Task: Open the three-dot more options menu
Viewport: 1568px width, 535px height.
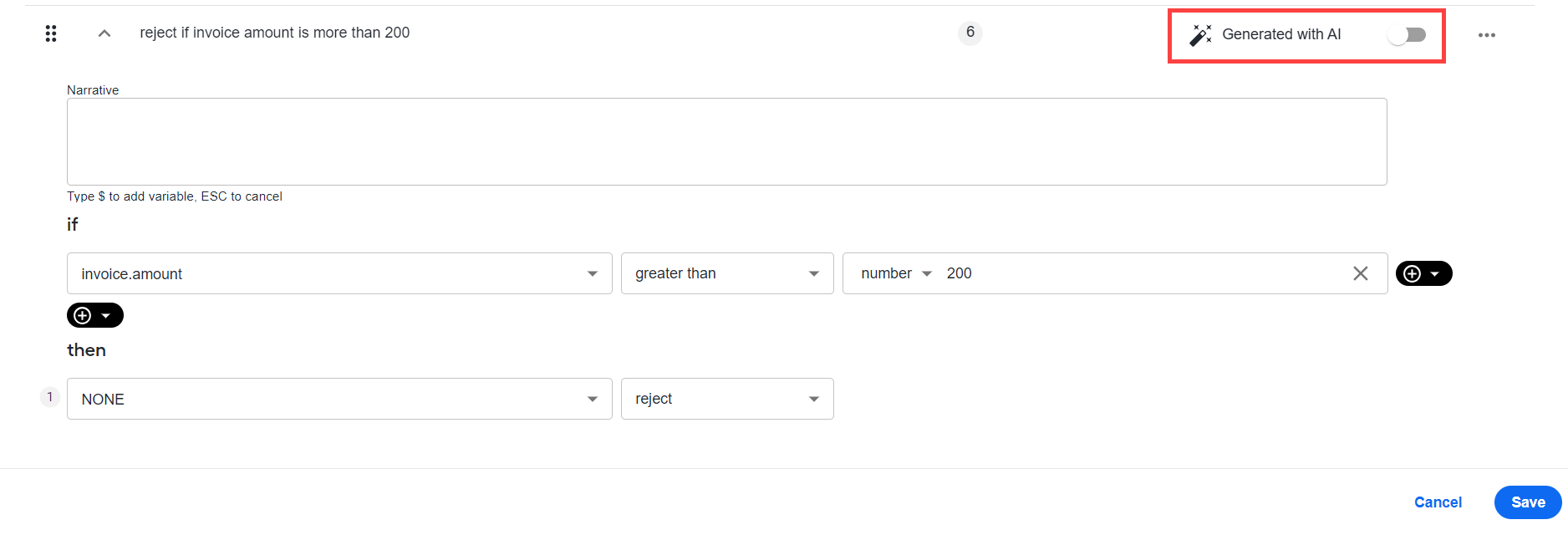Action: point(1487,35)
